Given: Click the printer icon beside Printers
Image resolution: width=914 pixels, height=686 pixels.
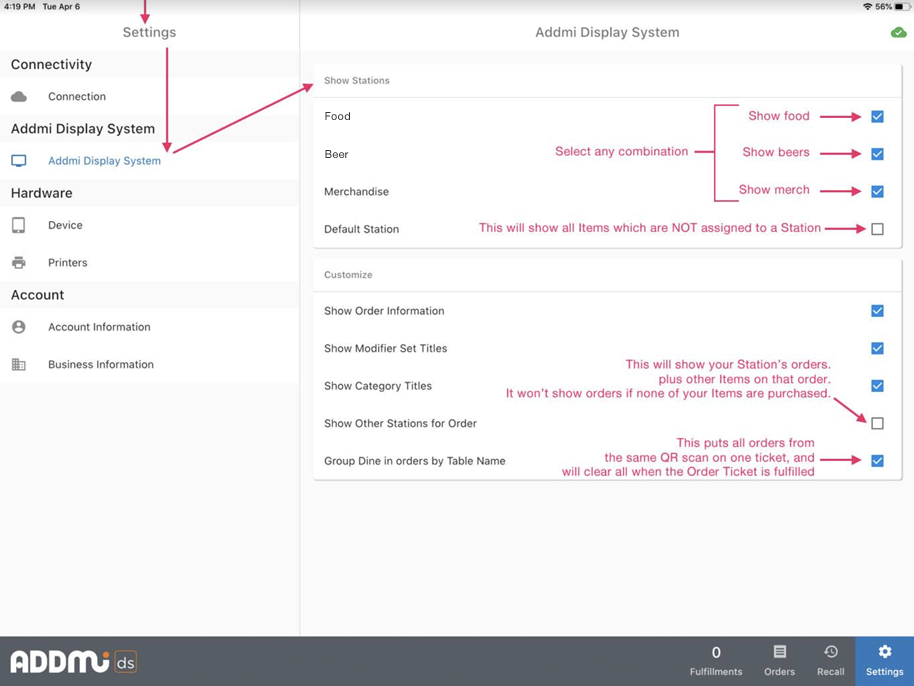Looking at the screenshot, I should coord(19,262).
